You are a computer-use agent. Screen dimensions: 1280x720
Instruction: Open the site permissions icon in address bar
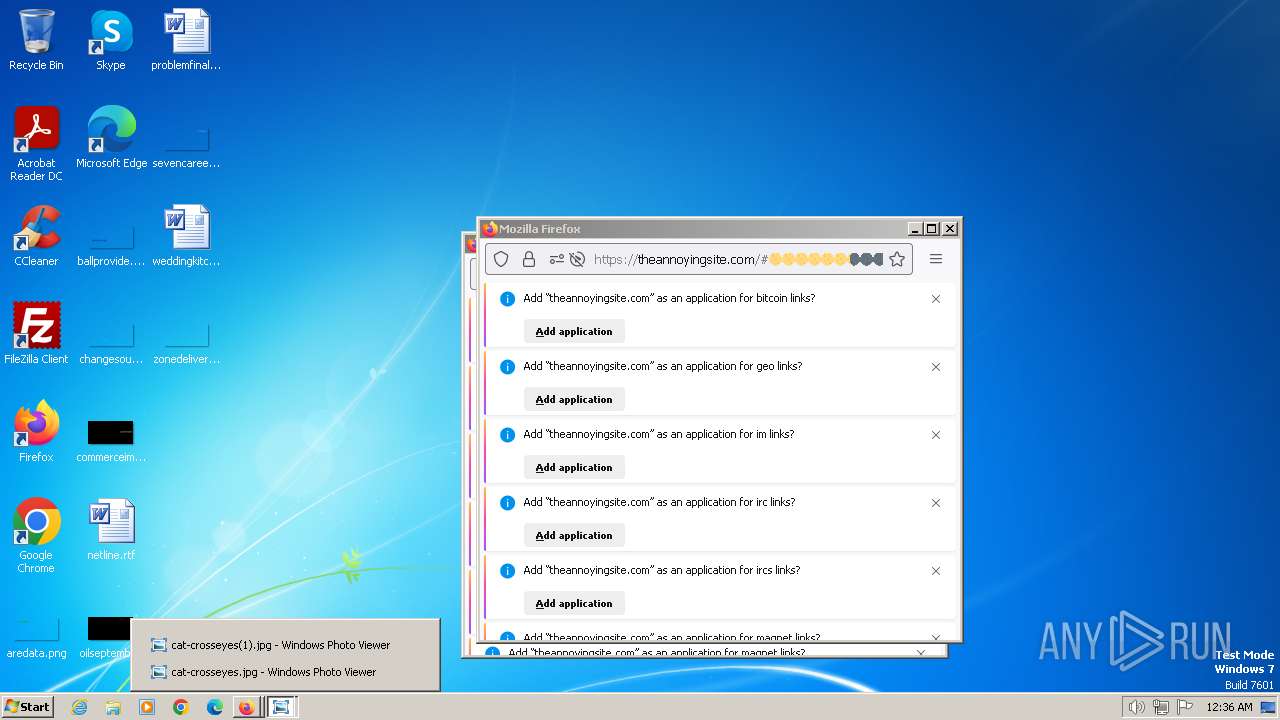[557, 259]
